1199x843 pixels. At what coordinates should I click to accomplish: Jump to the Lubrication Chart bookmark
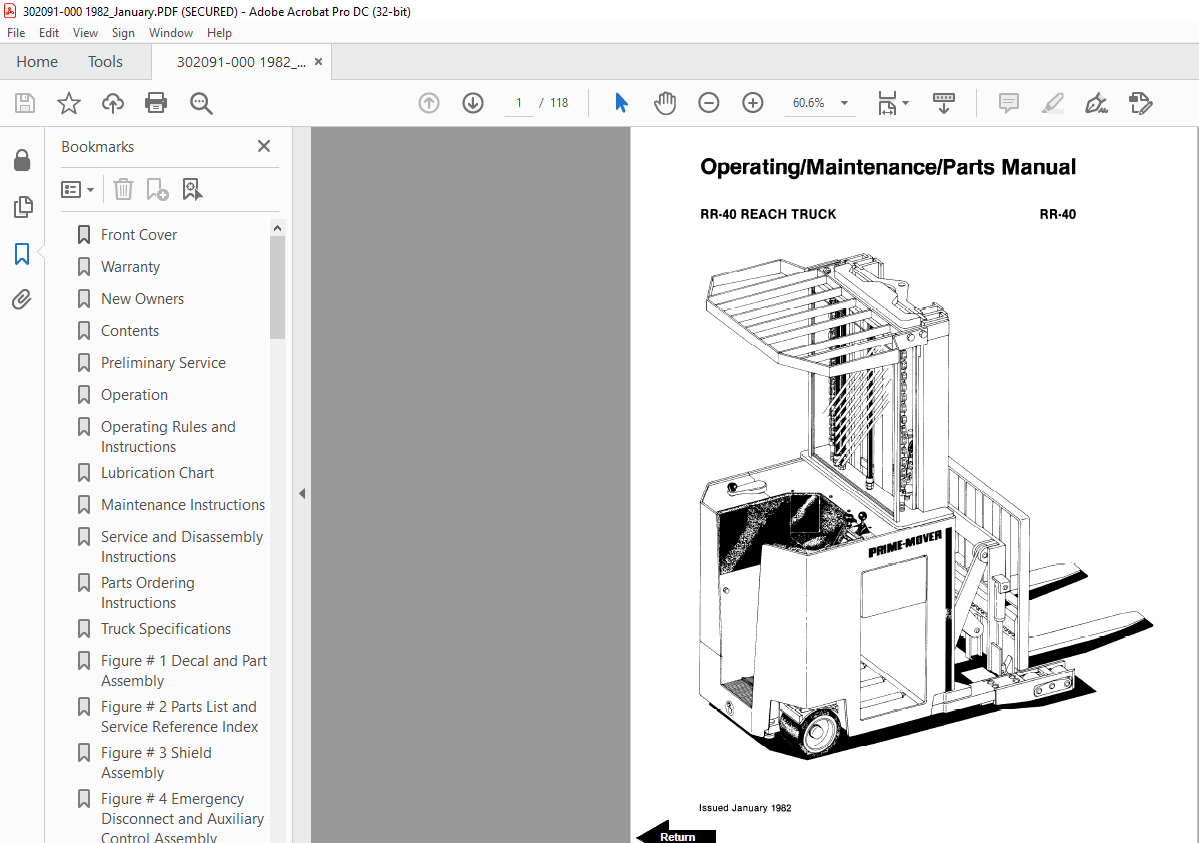tap(158, 474)
